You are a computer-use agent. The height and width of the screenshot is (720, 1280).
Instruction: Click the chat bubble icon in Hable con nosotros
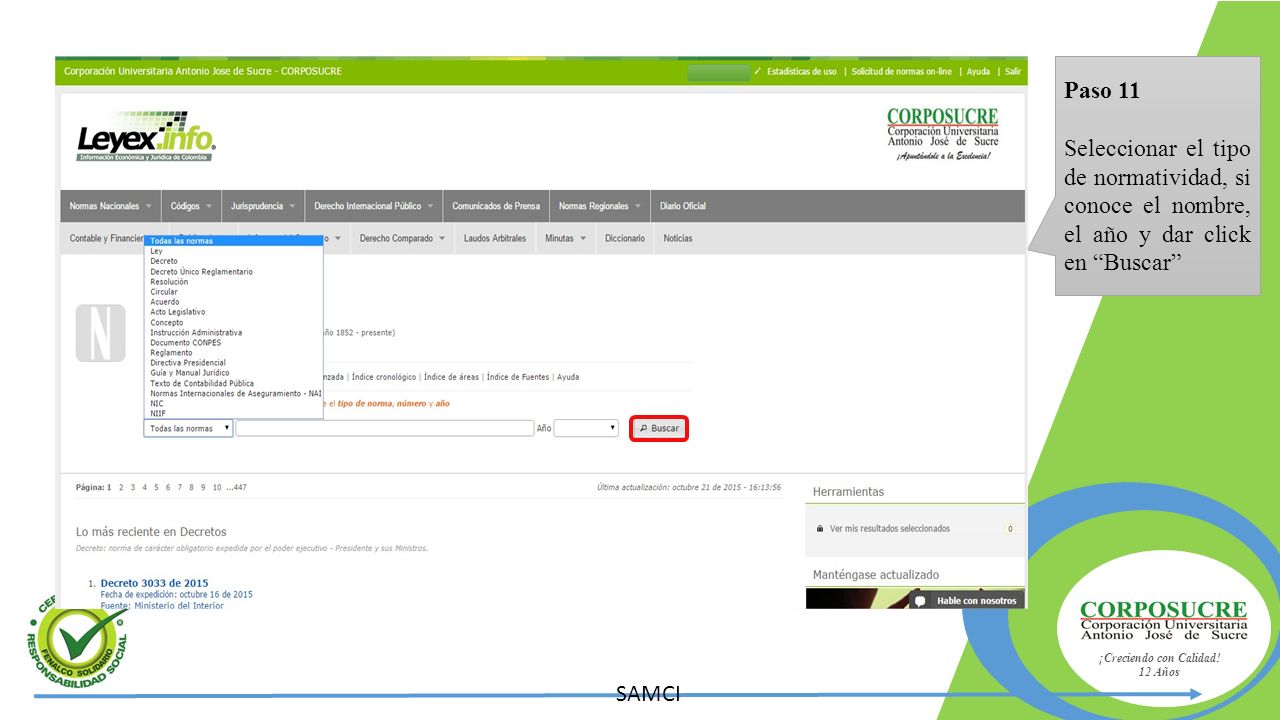pyautogui.click(x=921, y=601)
